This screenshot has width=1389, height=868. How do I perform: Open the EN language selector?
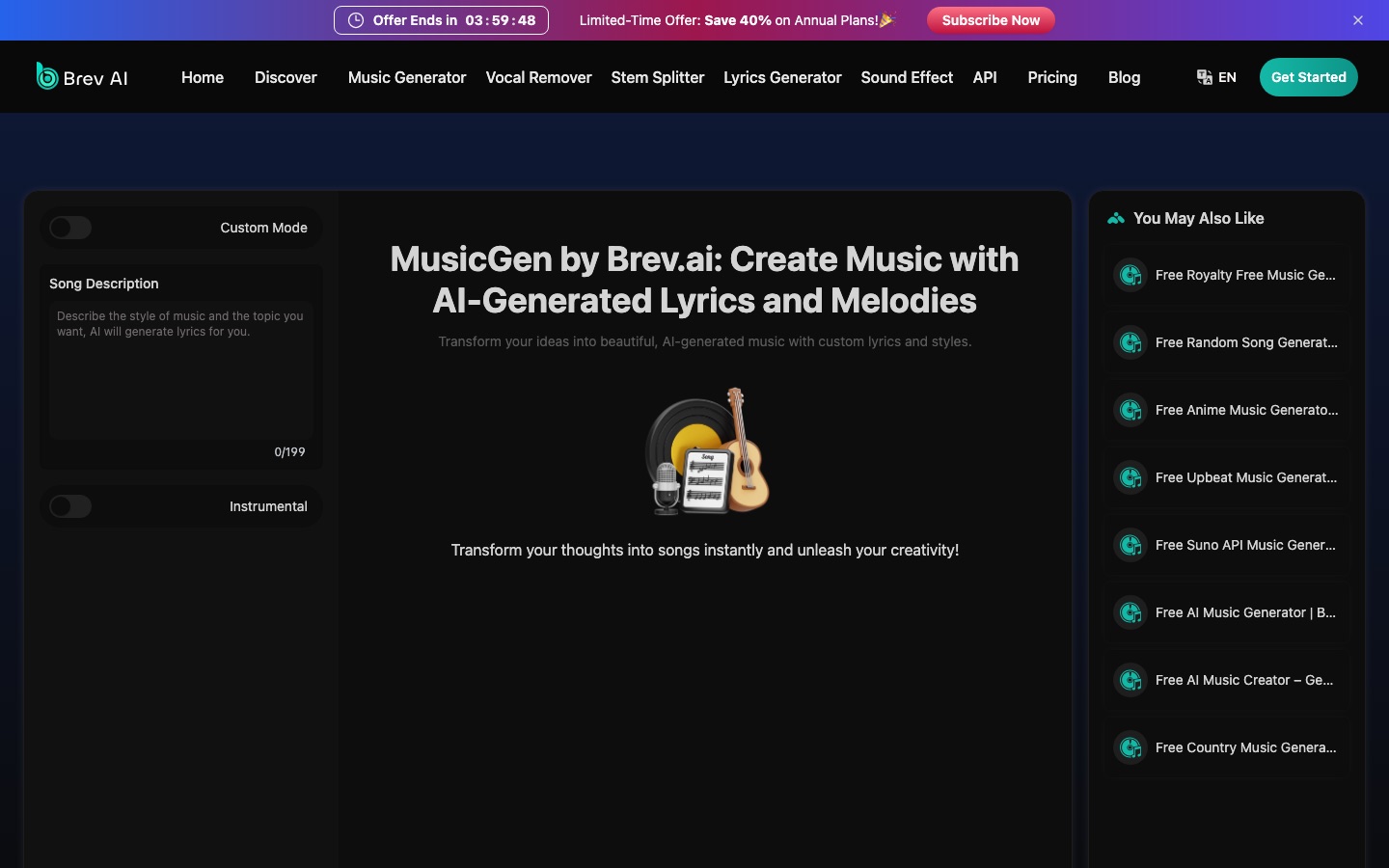(x=1216, y=77)
